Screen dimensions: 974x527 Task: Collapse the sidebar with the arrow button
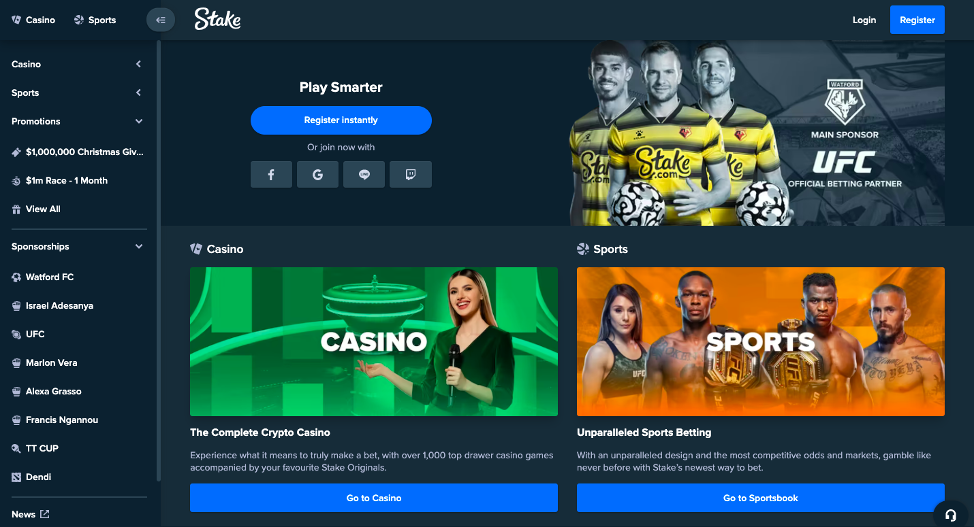(160, 20)
